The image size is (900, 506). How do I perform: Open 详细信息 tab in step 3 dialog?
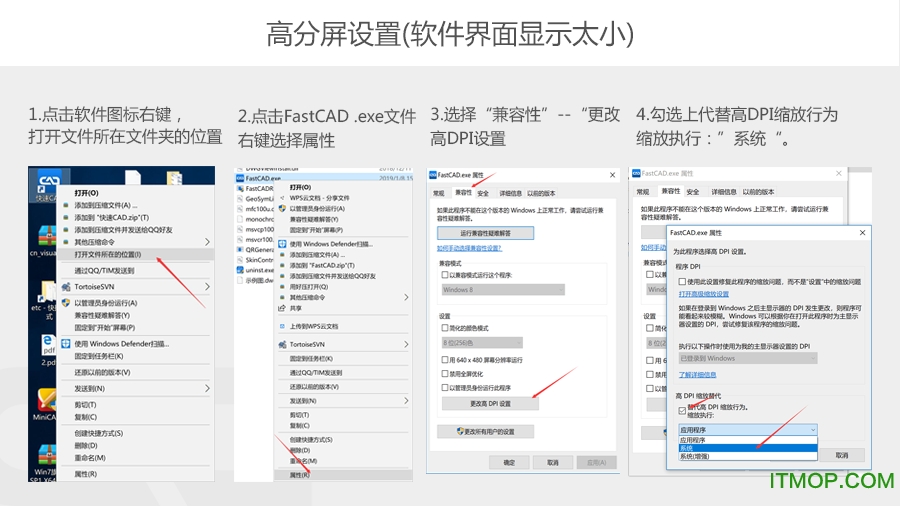[x=510, y=193]
